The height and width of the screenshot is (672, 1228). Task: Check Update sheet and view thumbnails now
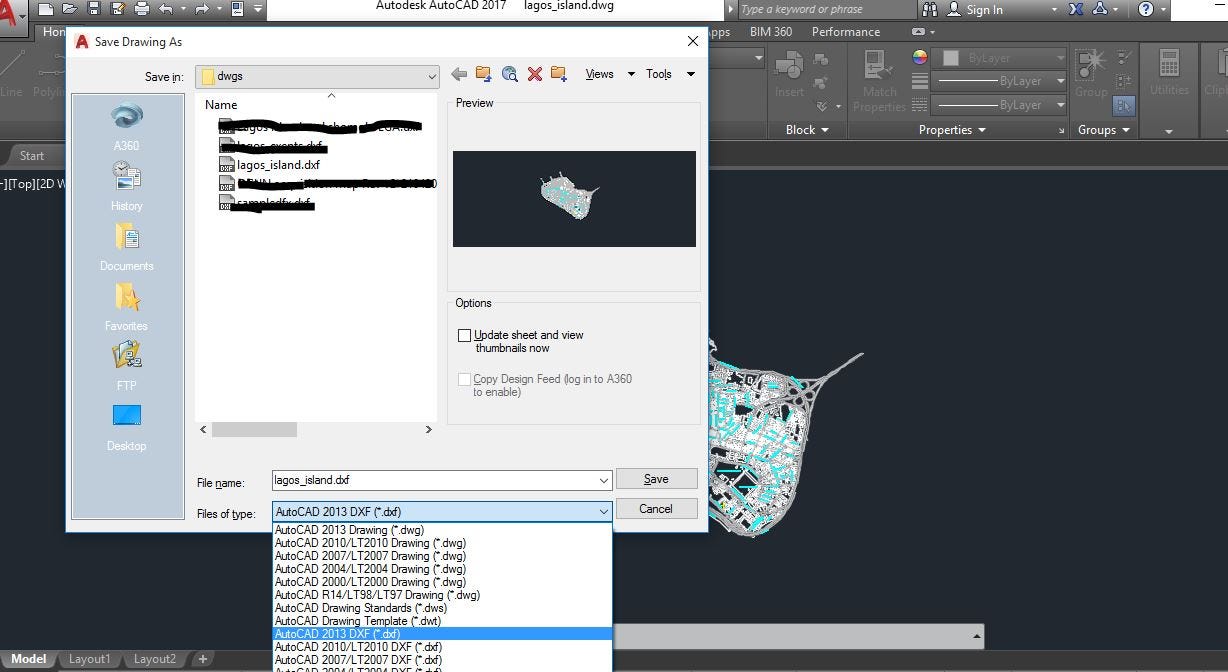tap(464, 335)
